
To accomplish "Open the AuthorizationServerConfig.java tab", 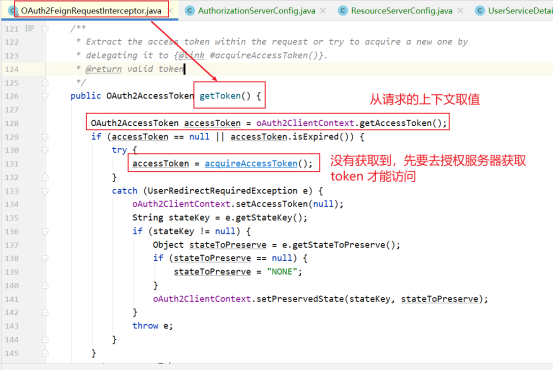I will click(x=256, y=11).
